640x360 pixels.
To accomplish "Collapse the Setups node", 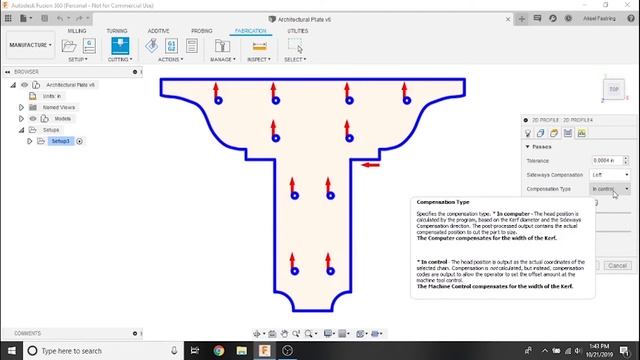I will click(x=21, y=130).
